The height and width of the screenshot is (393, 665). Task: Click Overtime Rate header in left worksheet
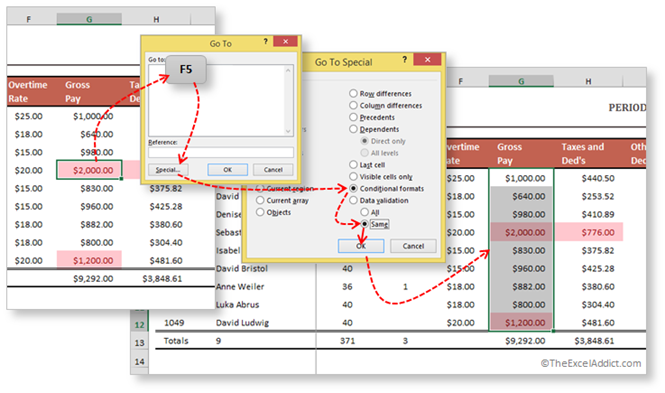tap(28, 92)
